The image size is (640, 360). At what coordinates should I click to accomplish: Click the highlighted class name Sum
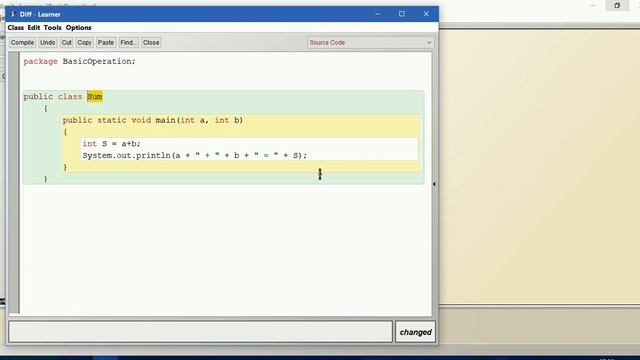(x=95, y=97)
